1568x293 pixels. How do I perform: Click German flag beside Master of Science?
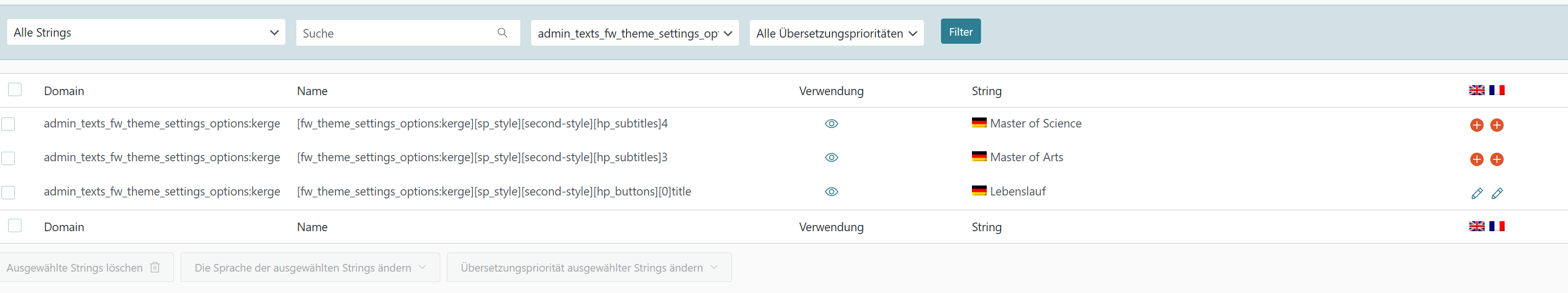[979, 122]
